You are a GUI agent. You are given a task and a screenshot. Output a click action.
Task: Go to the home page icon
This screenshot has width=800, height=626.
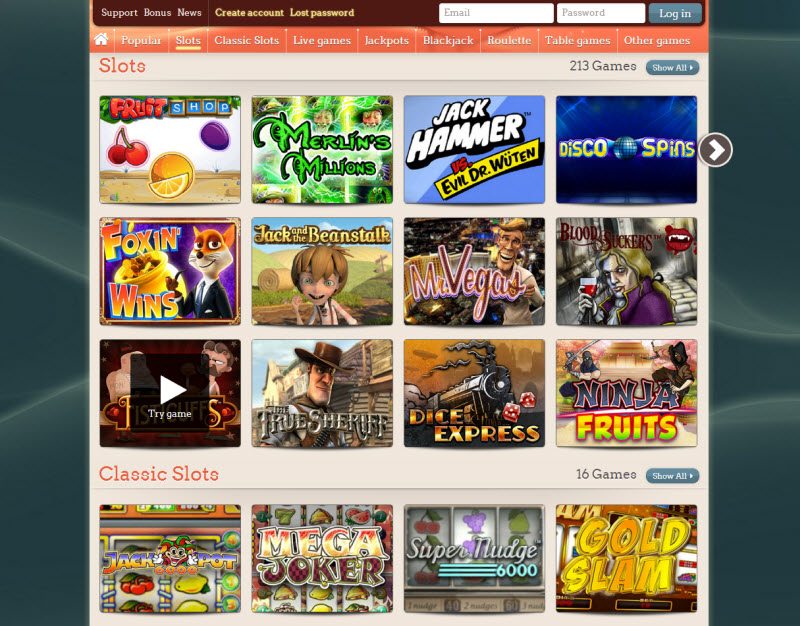point(101,40)
